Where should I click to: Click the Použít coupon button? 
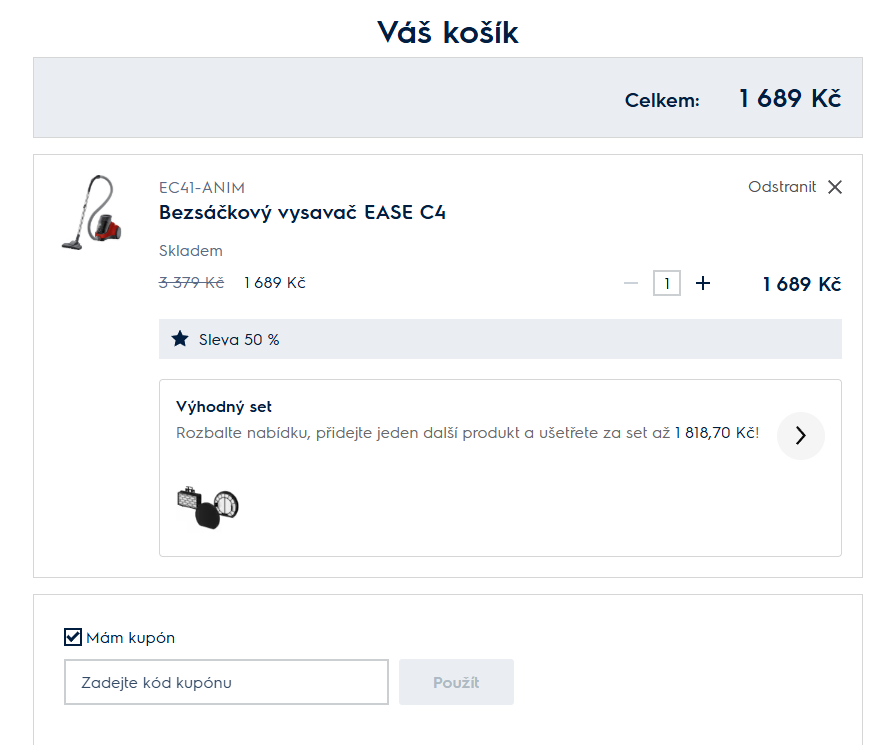click(x=456, y=681)
